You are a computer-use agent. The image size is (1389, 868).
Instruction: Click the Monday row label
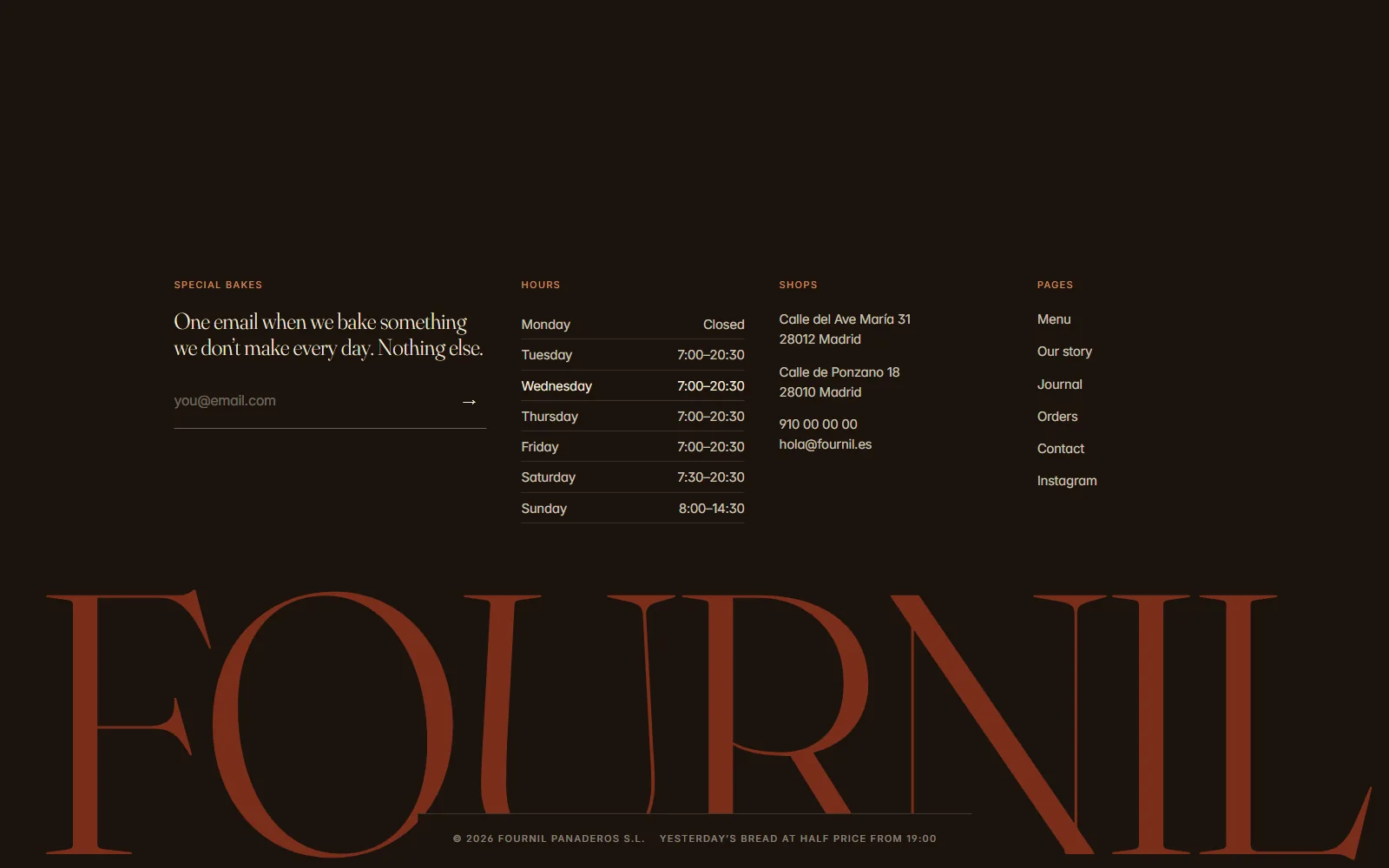tap(545, 325)
